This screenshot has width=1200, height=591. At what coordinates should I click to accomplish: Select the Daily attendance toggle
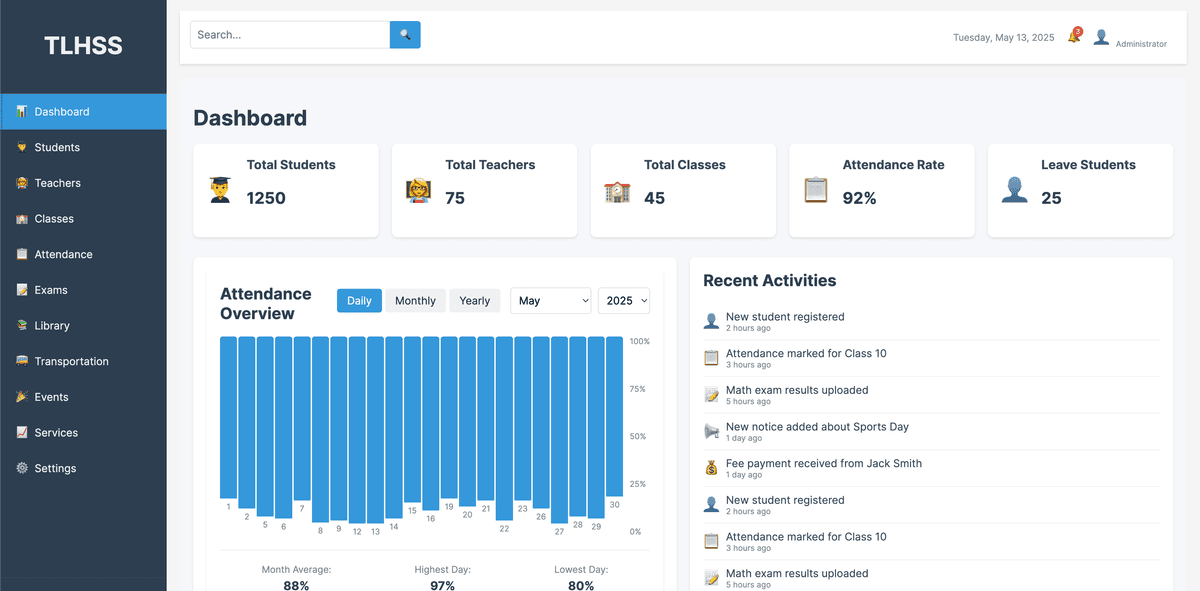coord(359,300)
